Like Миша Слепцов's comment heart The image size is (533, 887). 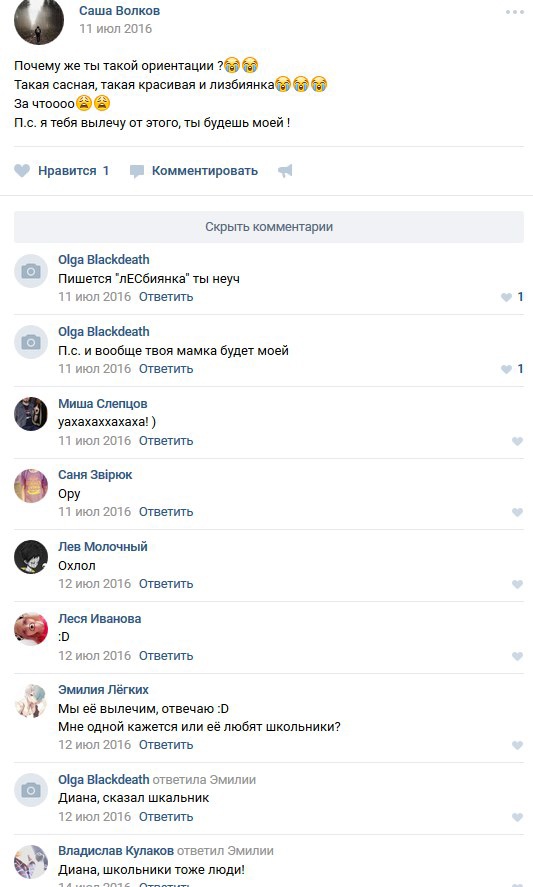[517, 441]
